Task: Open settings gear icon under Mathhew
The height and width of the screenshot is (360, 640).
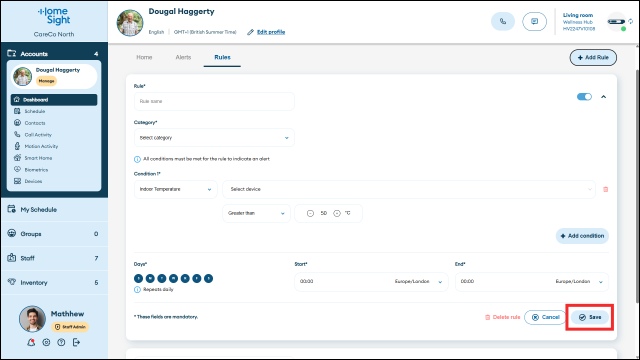Action: click(46, 342)
